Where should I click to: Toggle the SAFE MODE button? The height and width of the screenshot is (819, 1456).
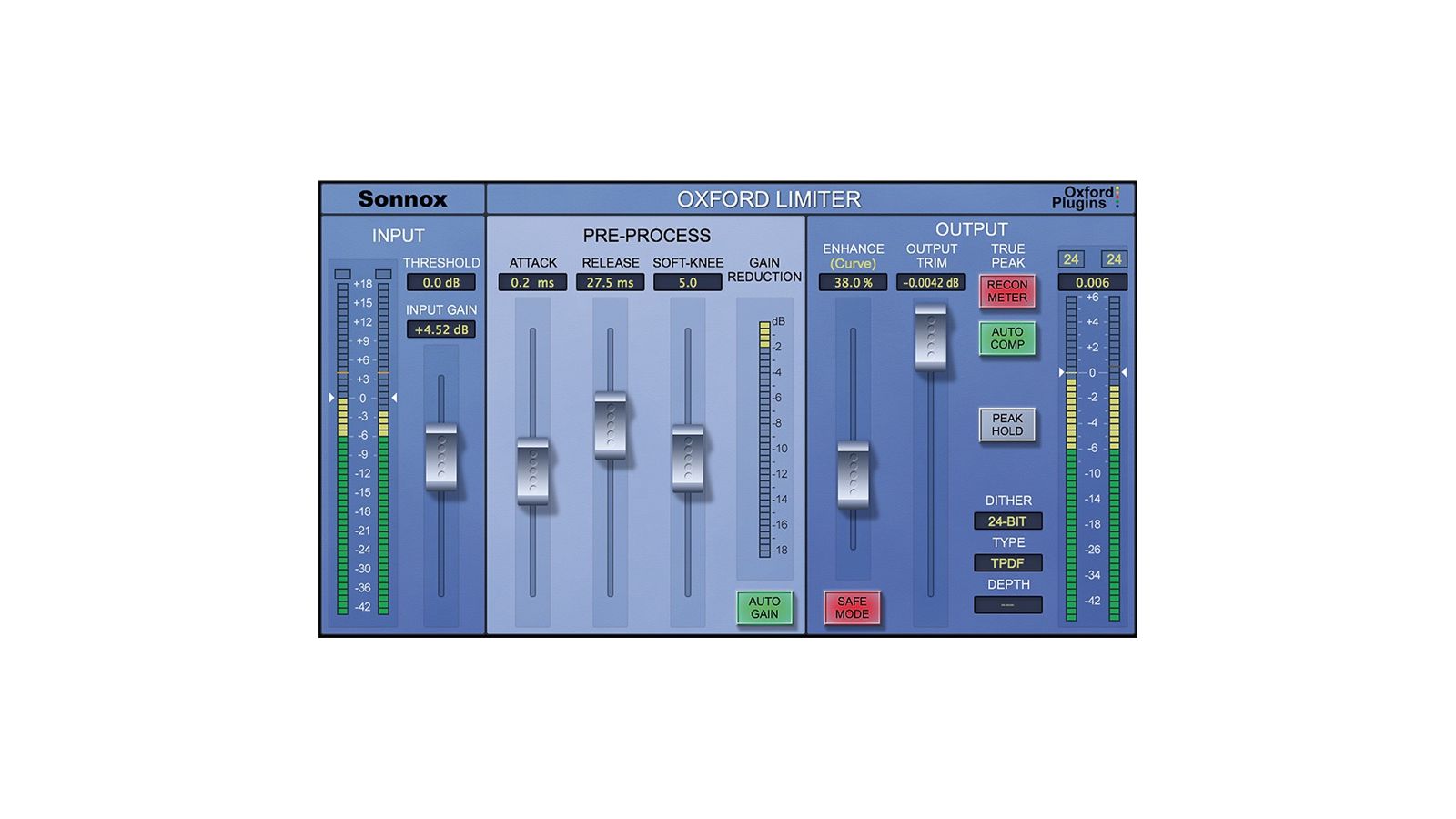(x=853, y=608)
